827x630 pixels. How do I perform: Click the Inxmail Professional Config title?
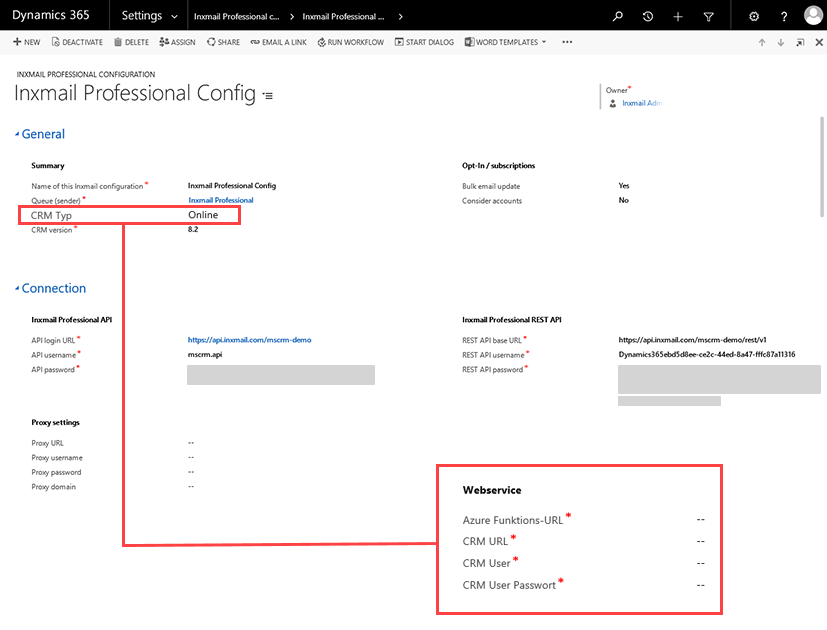pos(134,93)
